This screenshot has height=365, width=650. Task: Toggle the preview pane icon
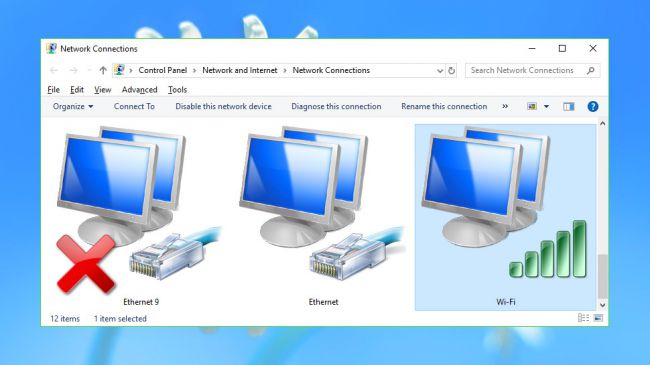569,107
